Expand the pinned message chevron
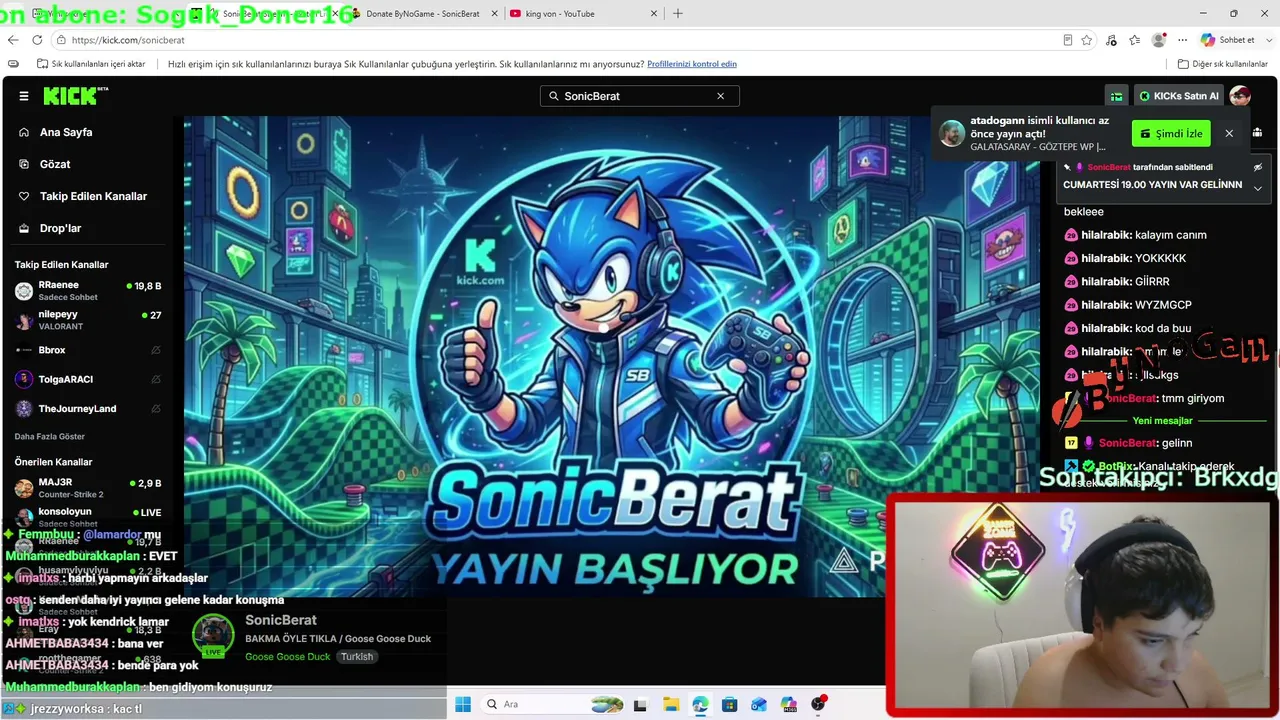The height and width of the screenshot is (720, 1280). [1258, 188]
